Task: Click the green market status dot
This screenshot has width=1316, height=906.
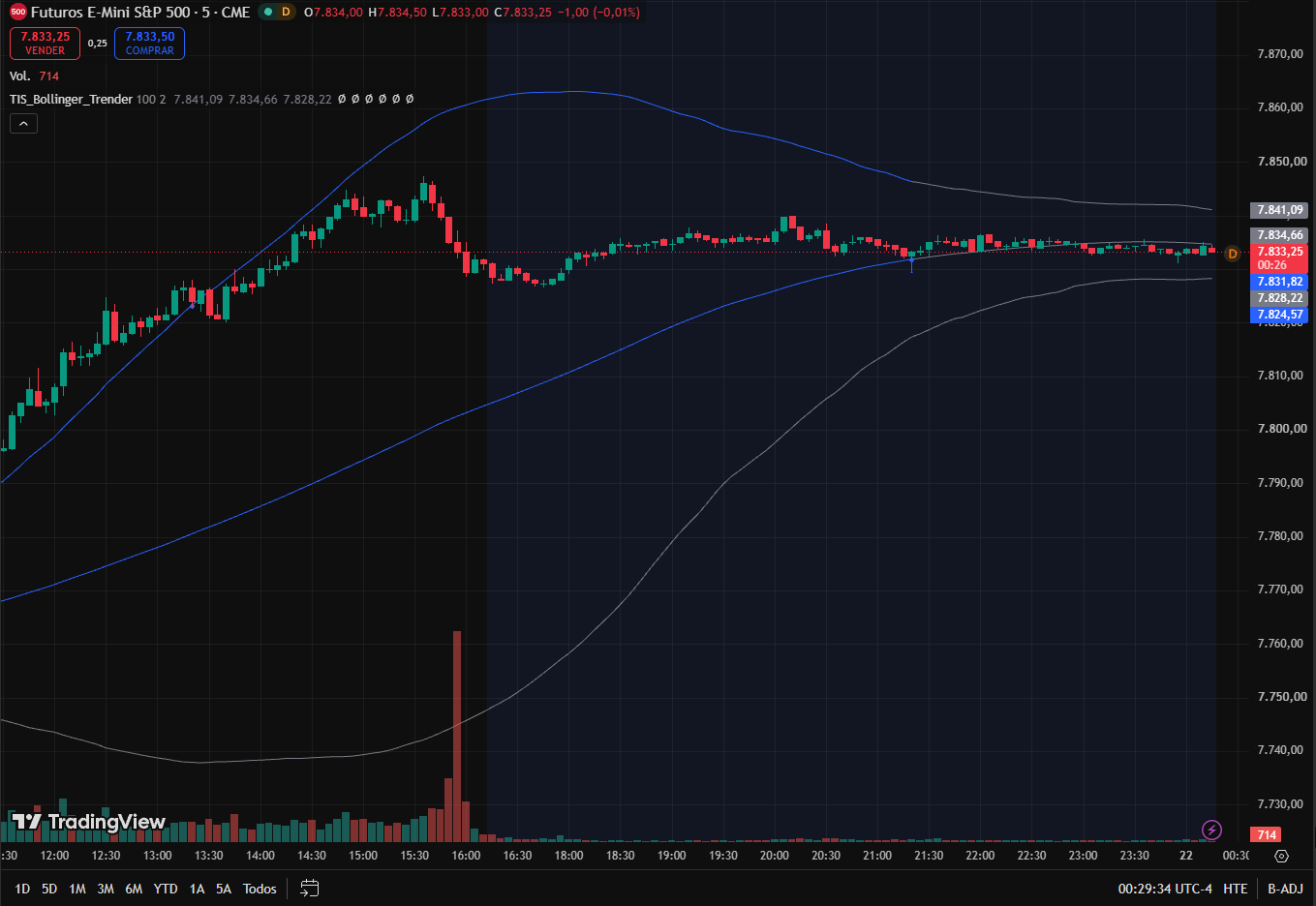Action: coord(268,13)
